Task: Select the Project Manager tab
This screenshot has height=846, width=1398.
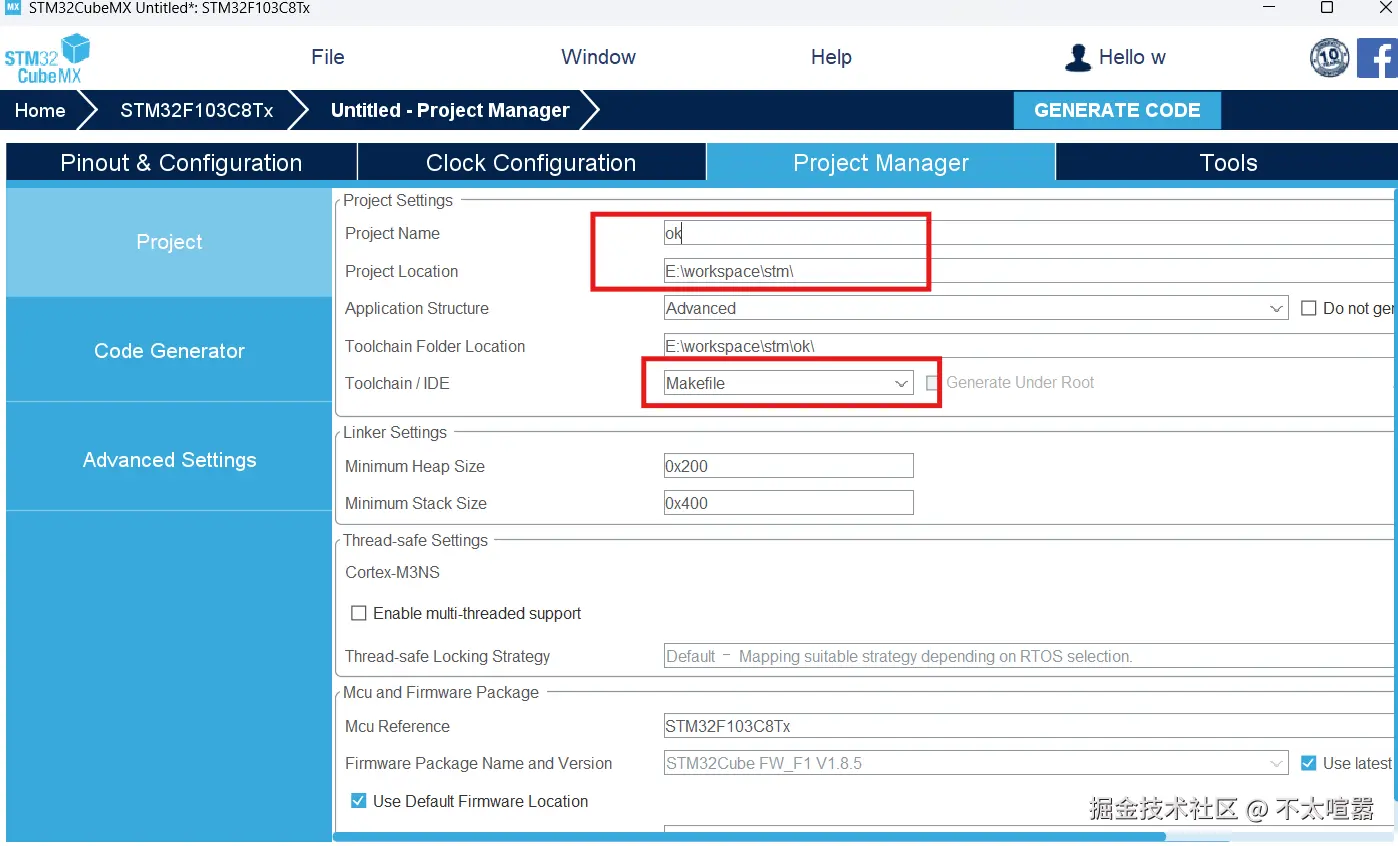Action: (x=881, y=163)
